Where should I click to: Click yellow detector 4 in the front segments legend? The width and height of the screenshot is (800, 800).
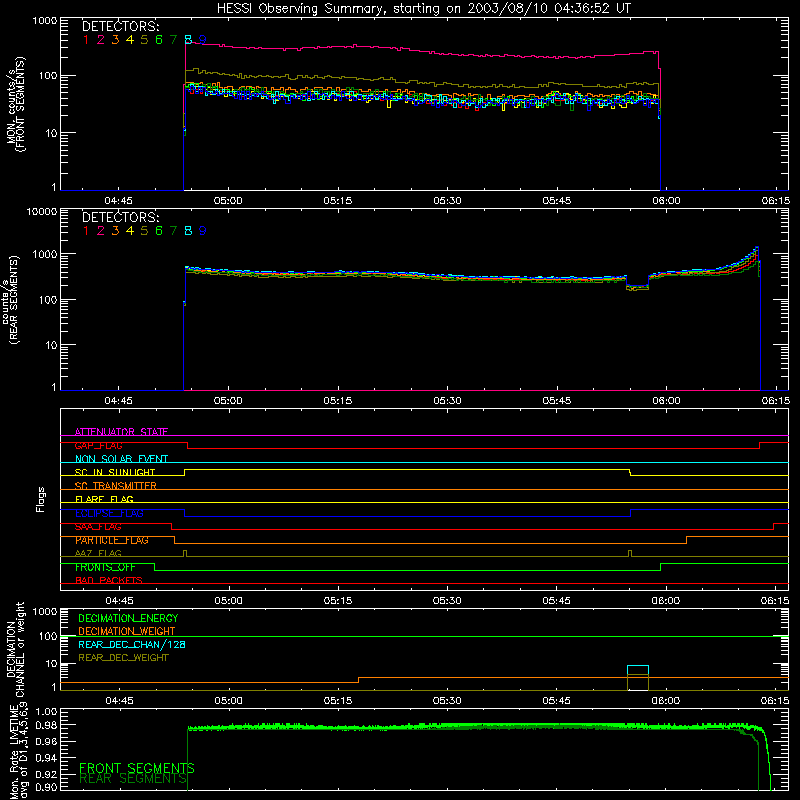tap(130, 39)
